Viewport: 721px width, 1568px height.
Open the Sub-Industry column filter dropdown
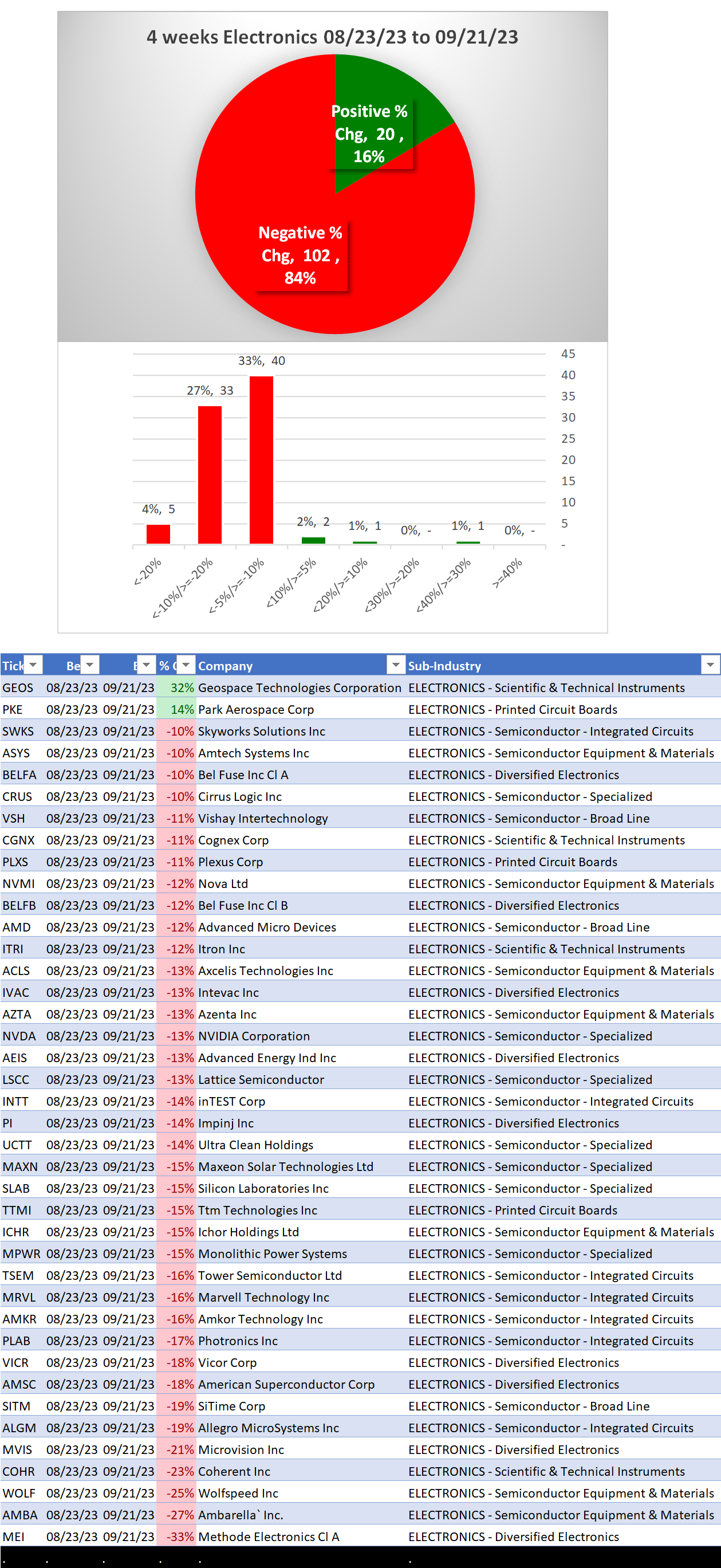click(711, 665)
